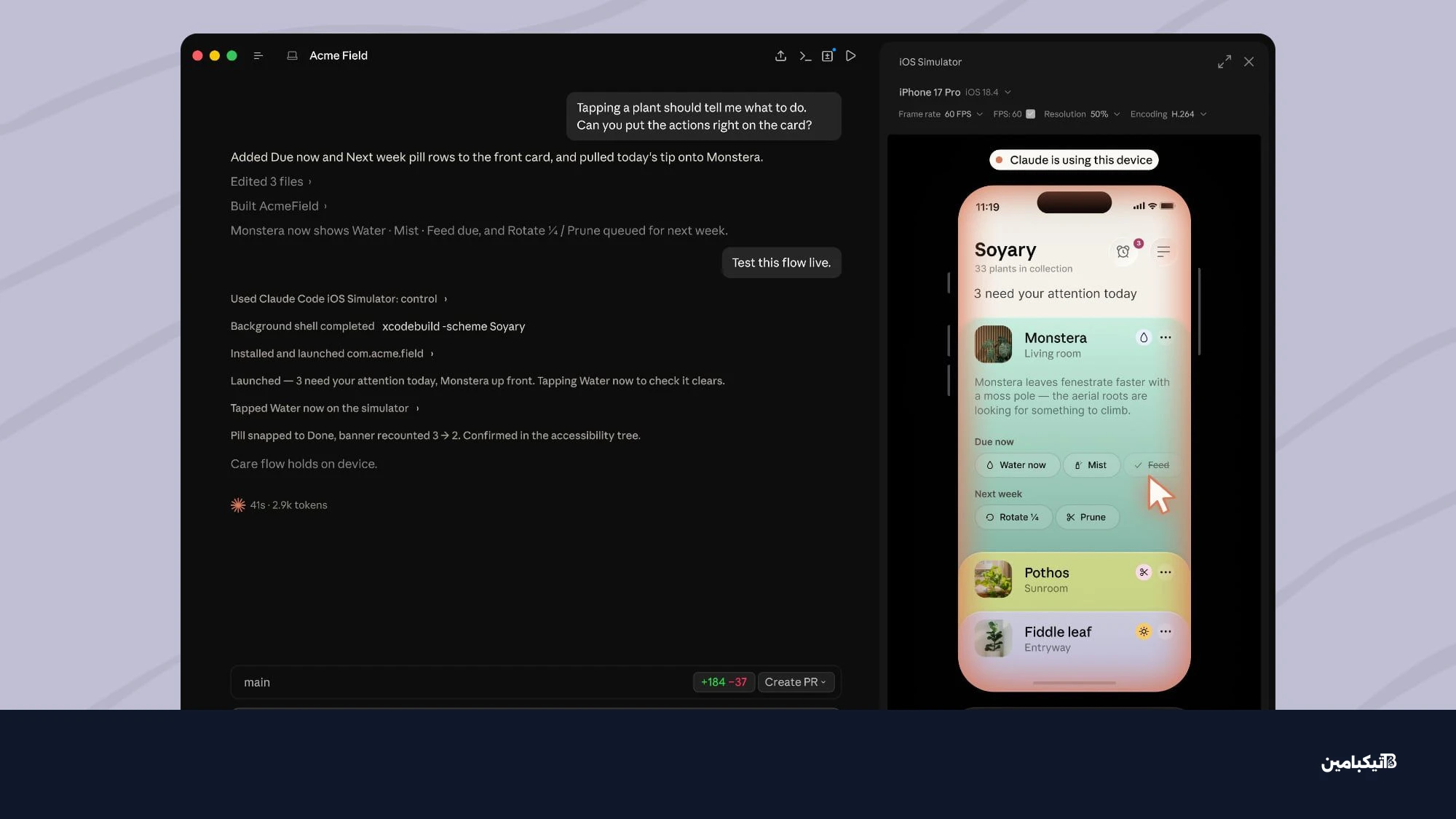Click the share/export icon in toolbar
The height and width of the screenshot is (819, 1456).
[780, 56]
